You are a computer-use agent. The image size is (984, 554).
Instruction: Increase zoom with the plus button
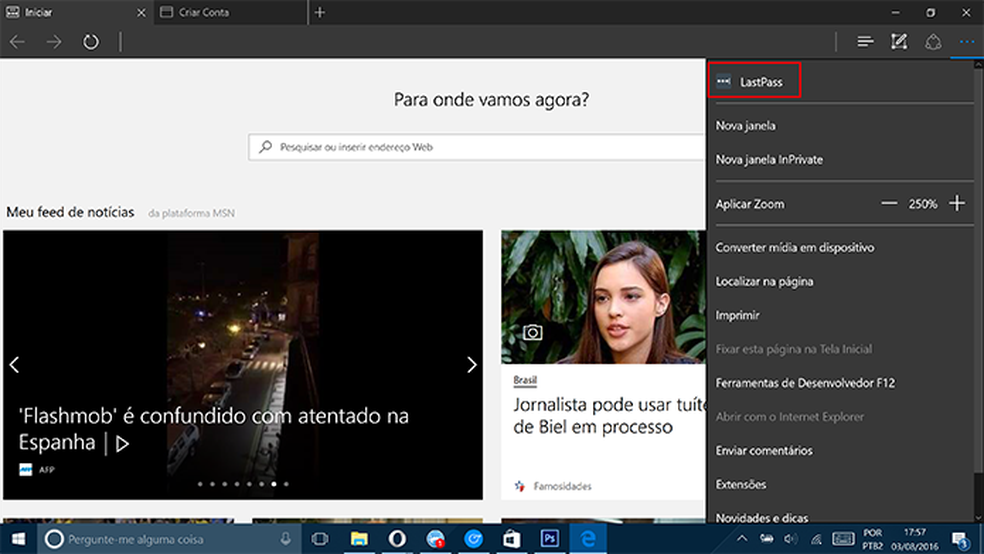point(957,203)
